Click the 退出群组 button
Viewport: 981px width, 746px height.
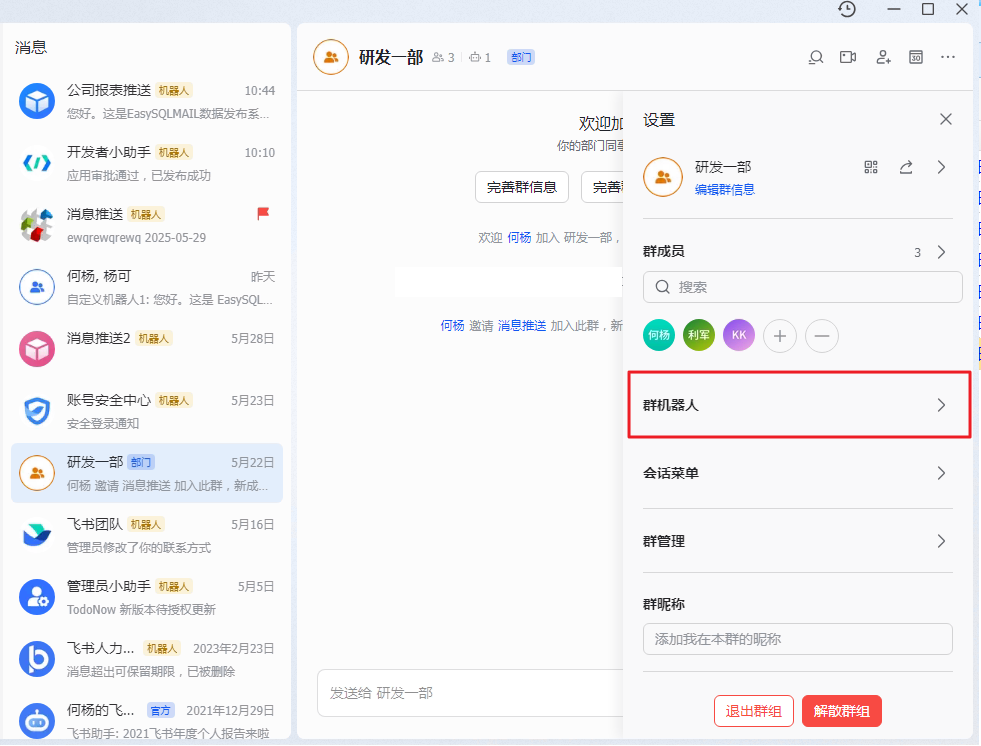pyautogui.click(x=754, y=711)
